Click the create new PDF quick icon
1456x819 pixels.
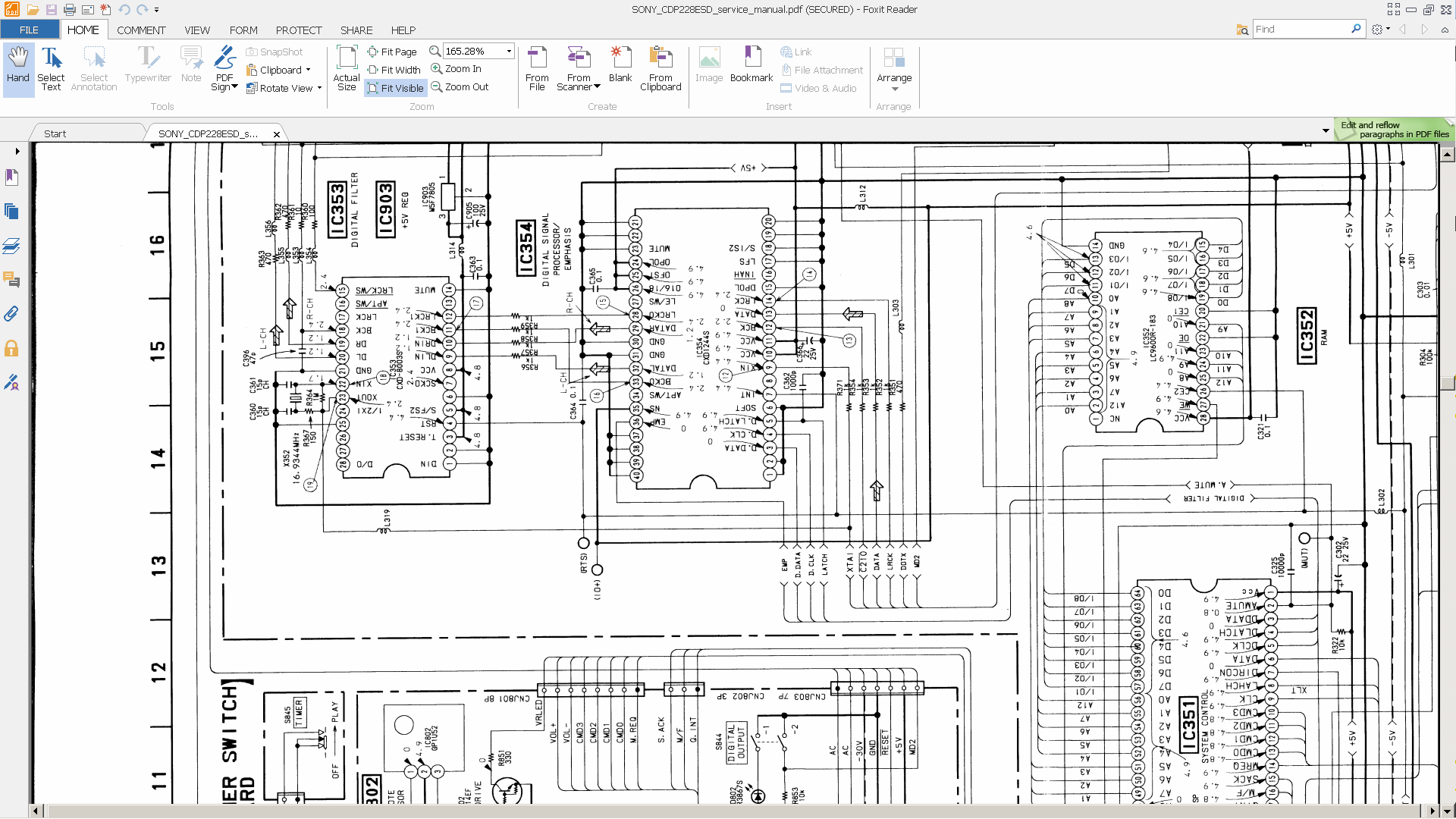[105, 10]
